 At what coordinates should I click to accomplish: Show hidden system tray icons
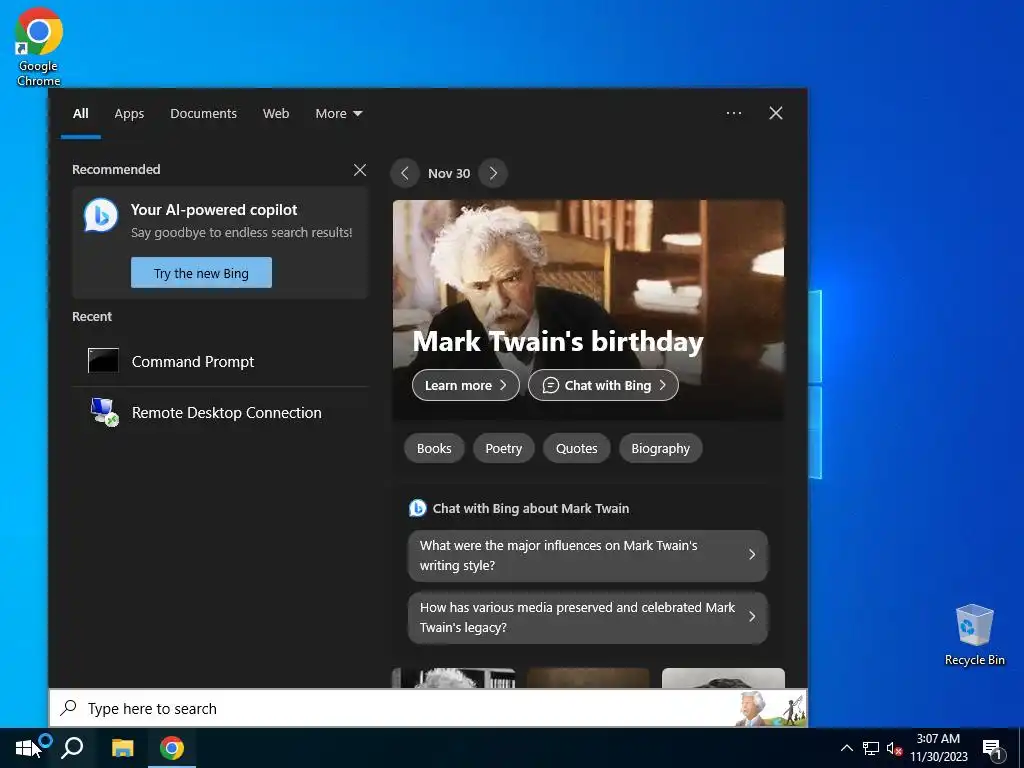click(x=846, y=748)
